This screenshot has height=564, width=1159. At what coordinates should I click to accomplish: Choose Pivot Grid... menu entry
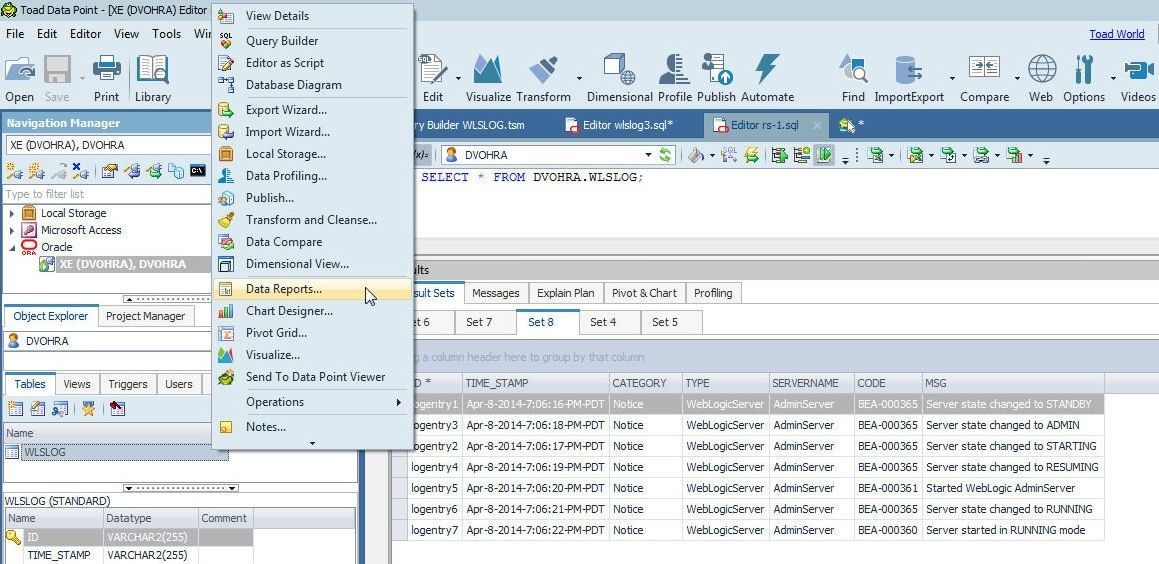click(x=311, y=333)
